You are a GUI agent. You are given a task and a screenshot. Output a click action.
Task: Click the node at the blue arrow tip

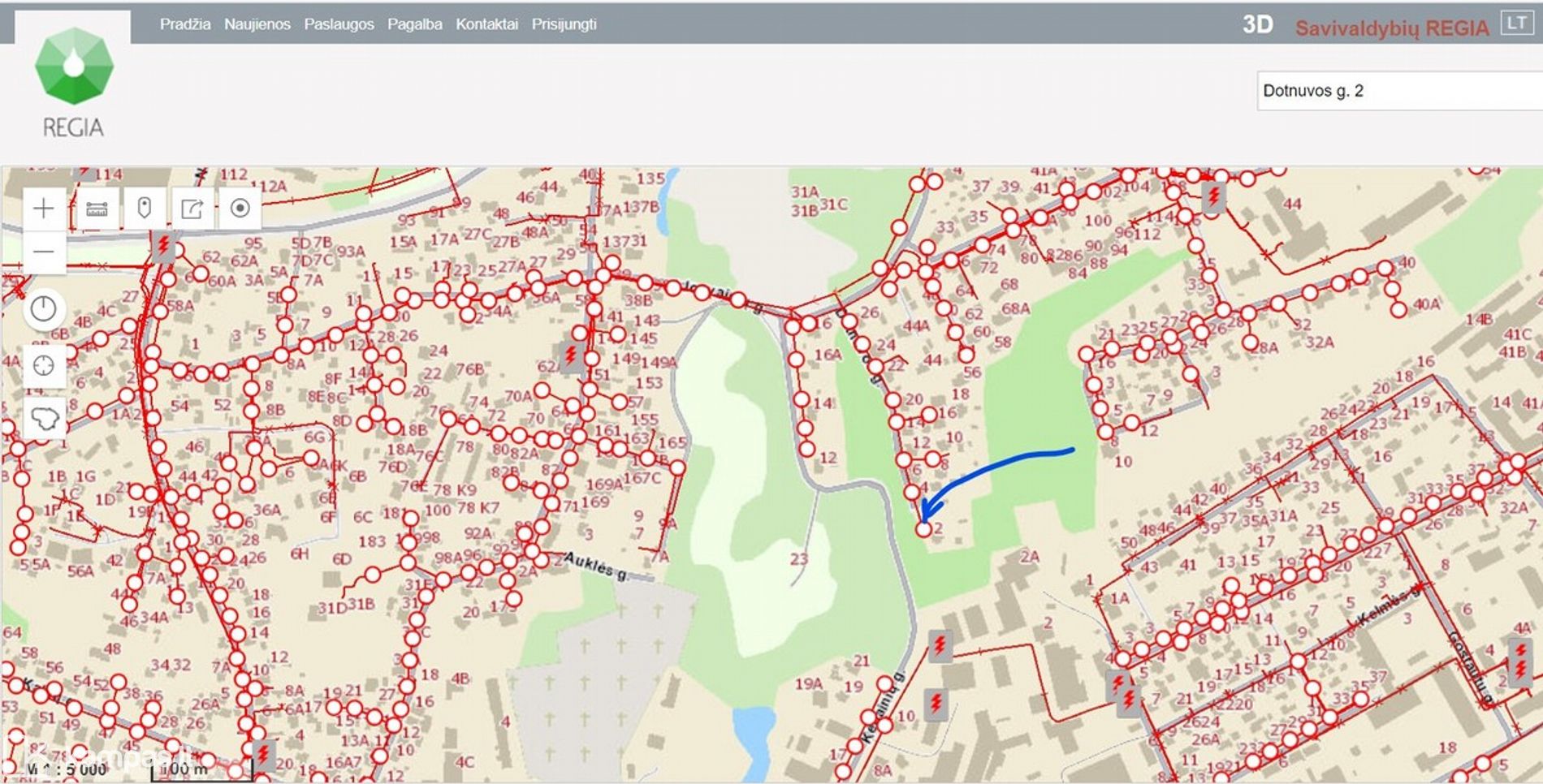(x=923, y=529)
